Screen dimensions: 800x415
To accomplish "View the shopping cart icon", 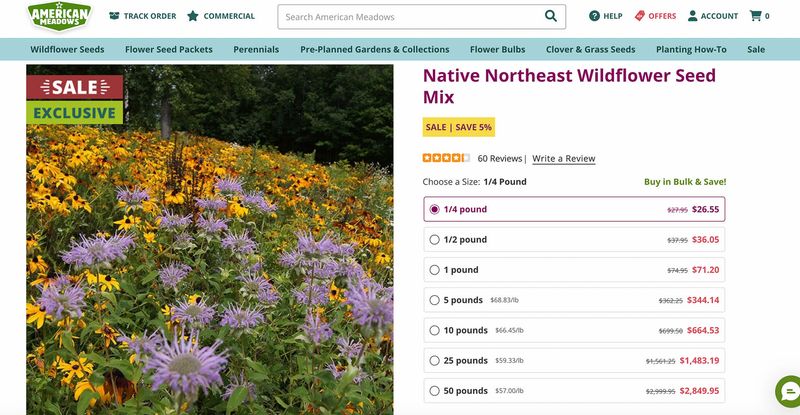I will pyautogui.click(x=755, y=16).
